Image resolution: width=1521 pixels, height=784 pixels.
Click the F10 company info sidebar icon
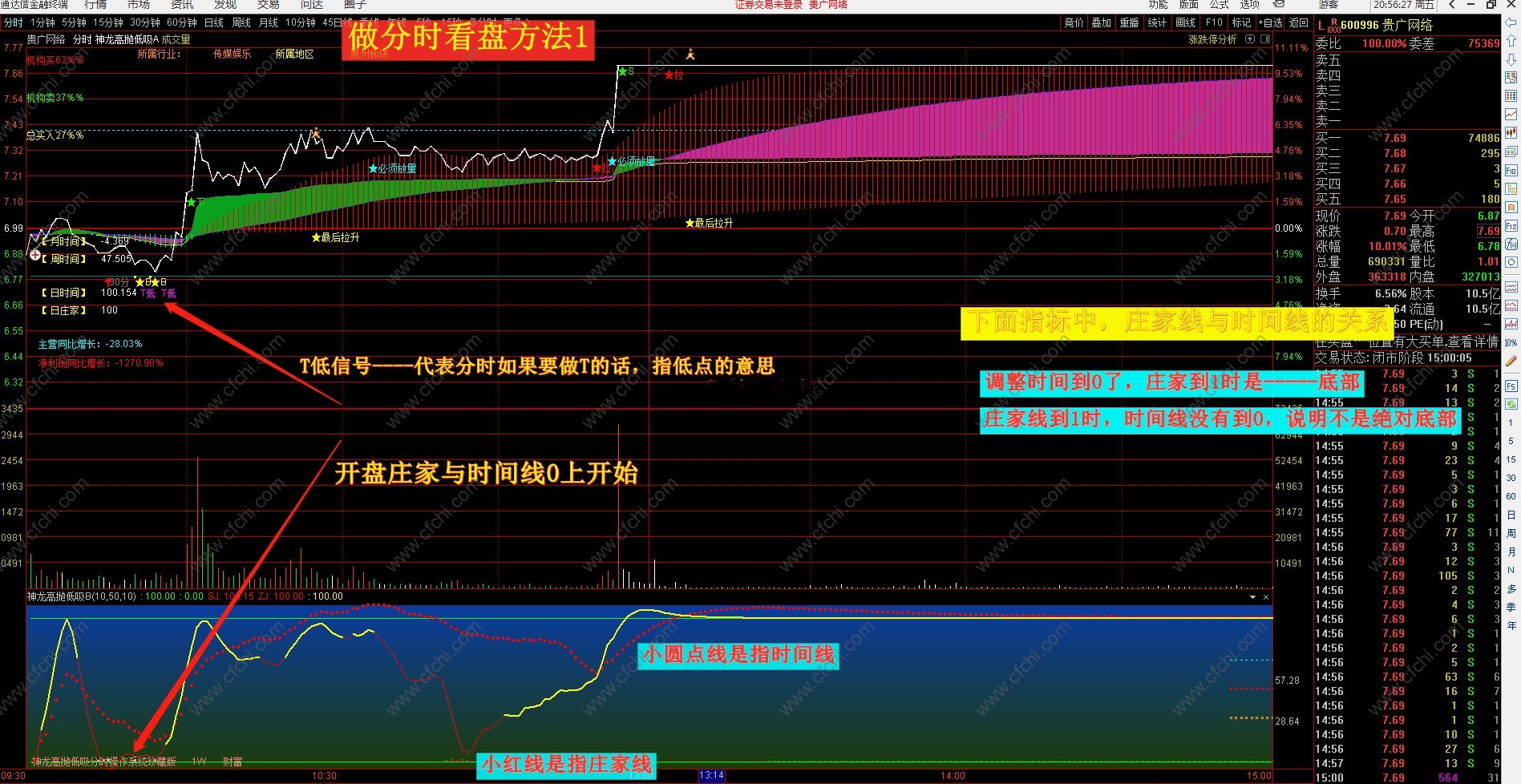click(1511, 170)
